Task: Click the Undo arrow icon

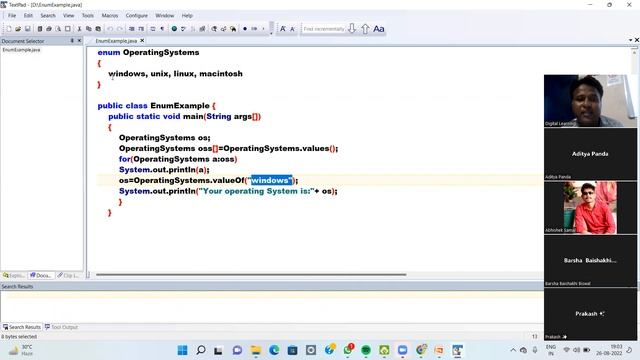Action: (110, 29)
